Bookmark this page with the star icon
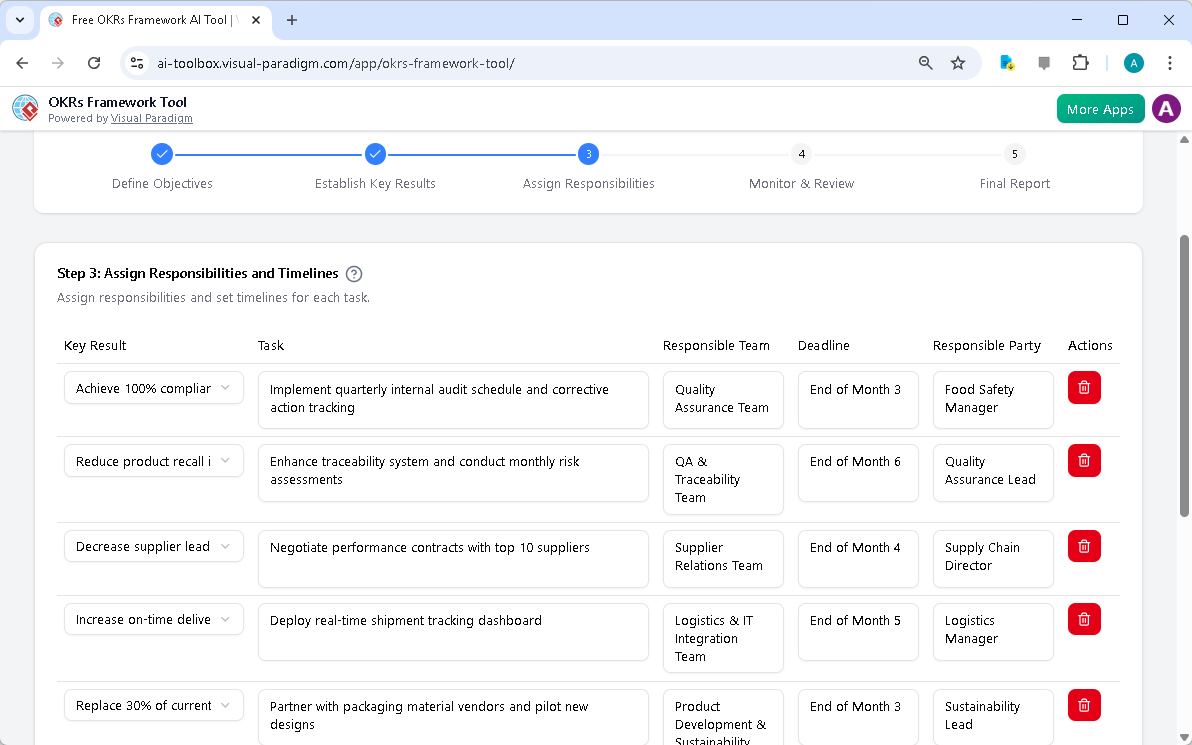 (x=958, y=63)
